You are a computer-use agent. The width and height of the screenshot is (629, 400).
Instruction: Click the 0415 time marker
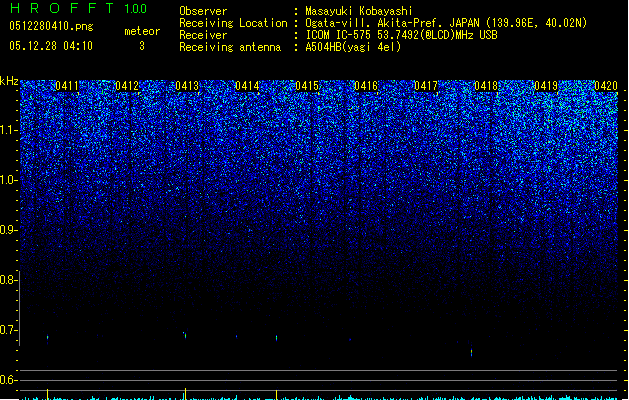[x=307, y=86]
